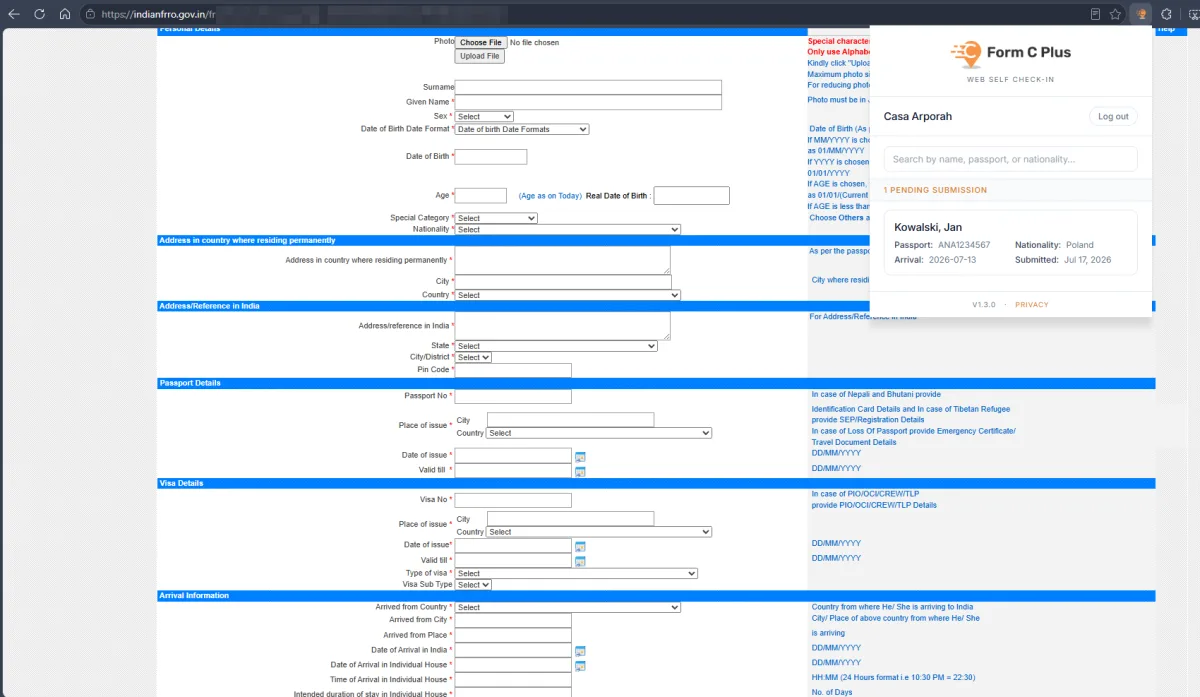Open calendar for passport Valid till
The image size is (1200, 697).
[580, 471]
